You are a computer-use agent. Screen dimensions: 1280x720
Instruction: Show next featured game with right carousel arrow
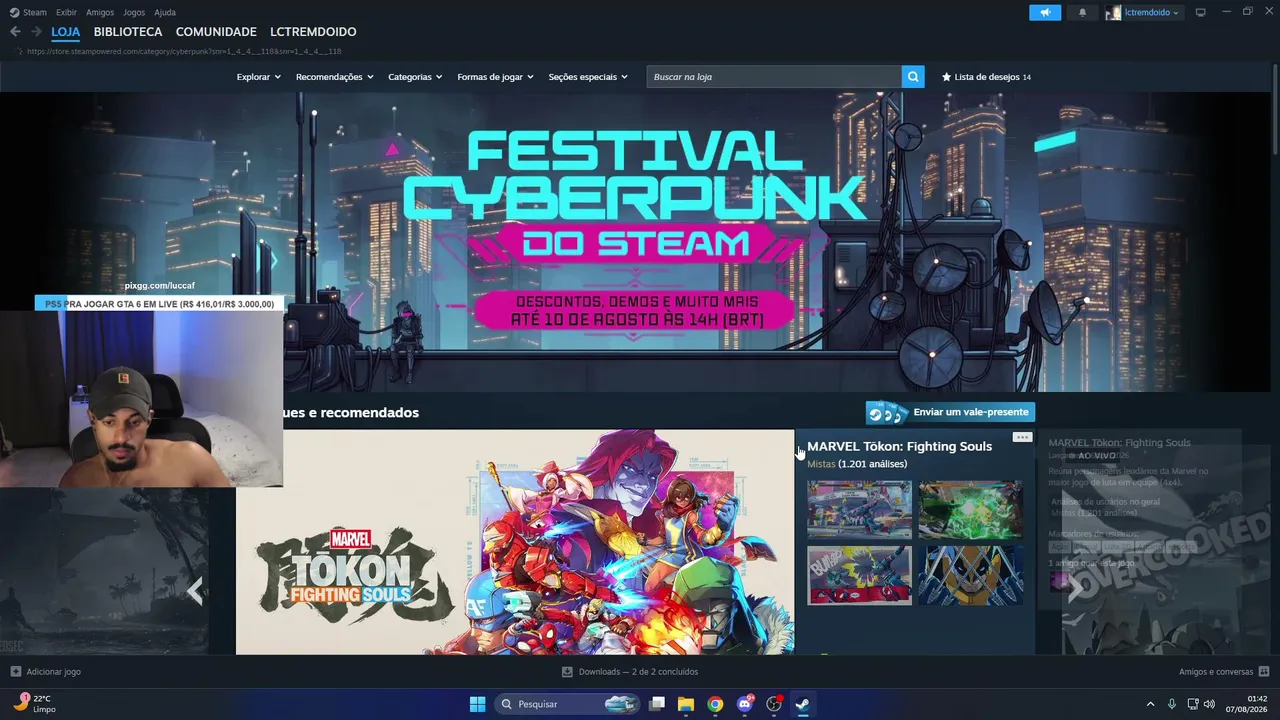point(1074,590)
